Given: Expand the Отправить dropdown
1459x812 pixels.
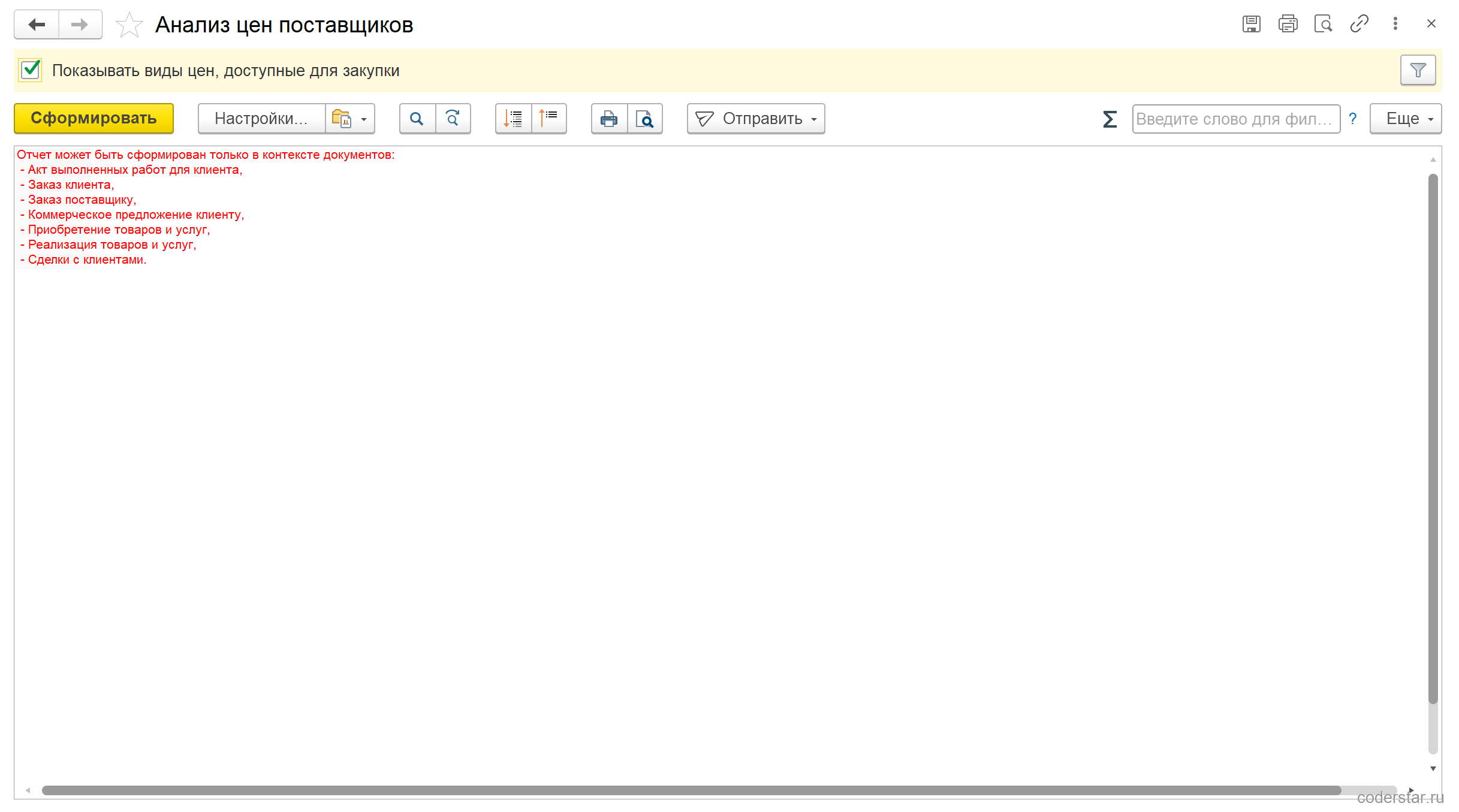Looking at the screenshot, I should pyautogui.click(x=756, y=119).
